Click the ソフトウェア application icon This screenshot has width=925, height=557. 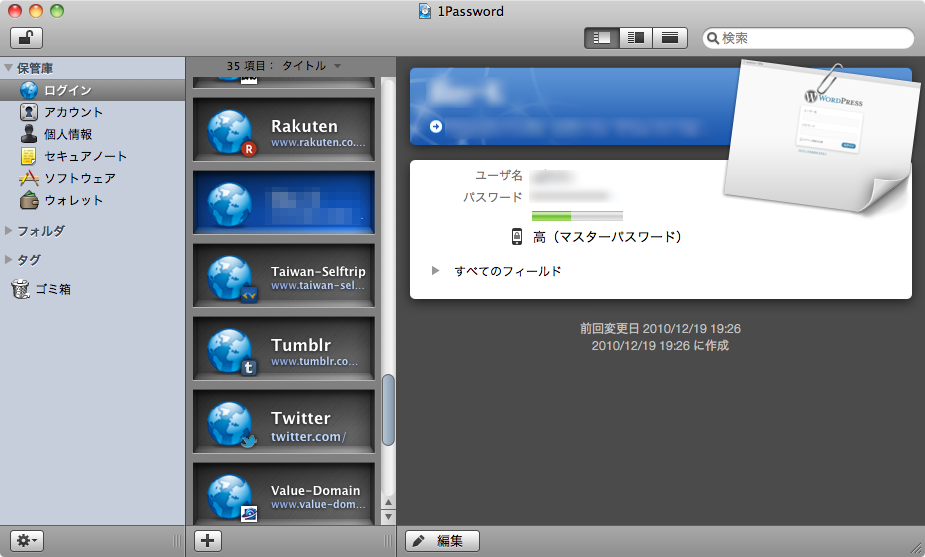(28, 178)
